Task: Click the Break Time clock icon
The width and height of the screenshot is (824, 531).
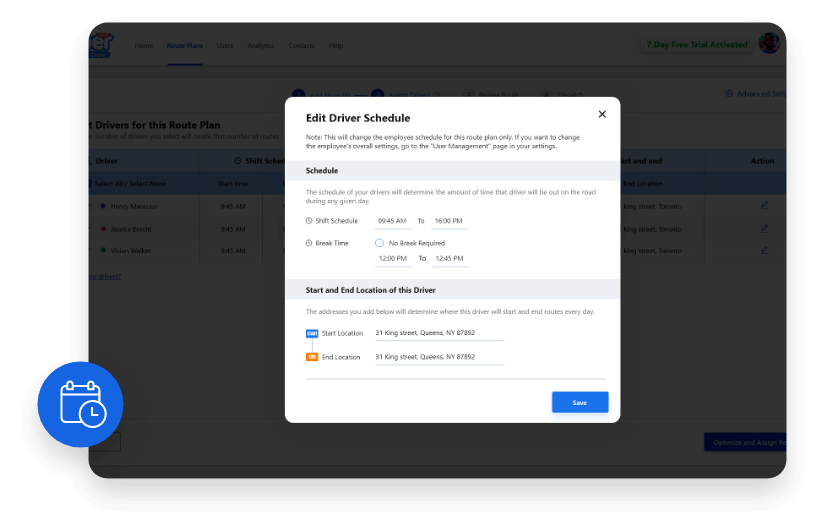Action: coord(309,243)
